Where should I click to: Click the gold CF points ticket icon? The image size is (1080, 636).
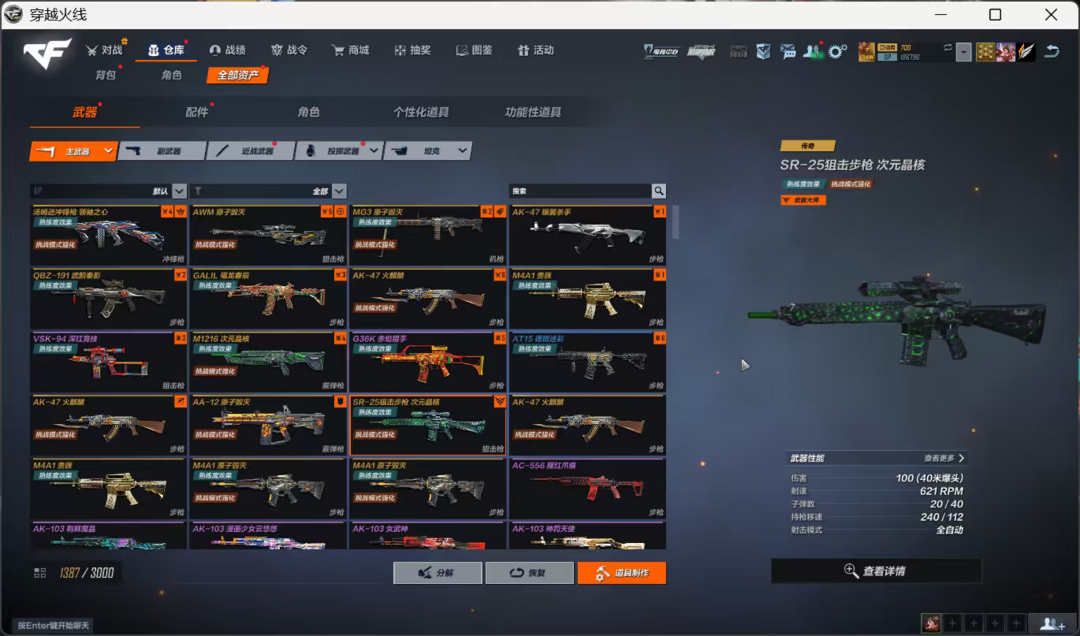pyautogui.click(x=866, y=52)
